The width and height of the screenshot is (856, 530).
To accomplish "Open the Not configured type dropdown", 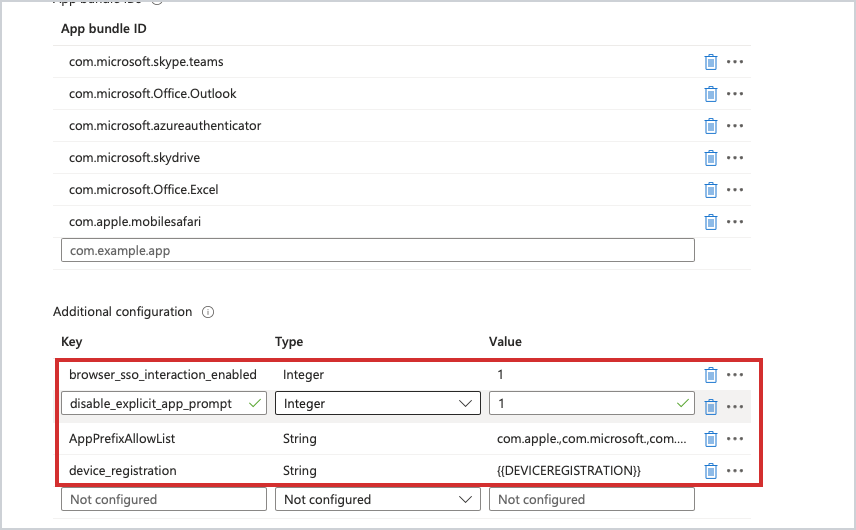I will [378, 499].
